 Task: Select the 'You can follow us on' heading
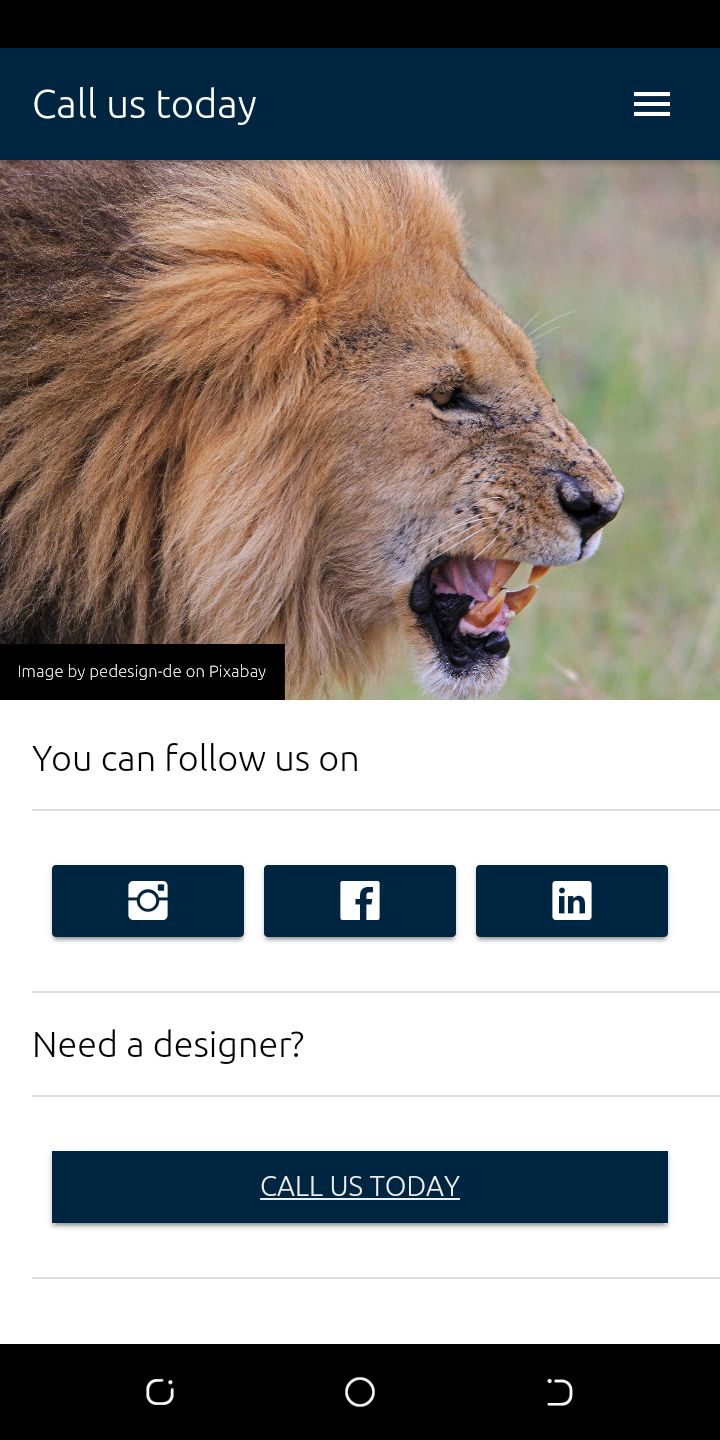pos(196,758)
